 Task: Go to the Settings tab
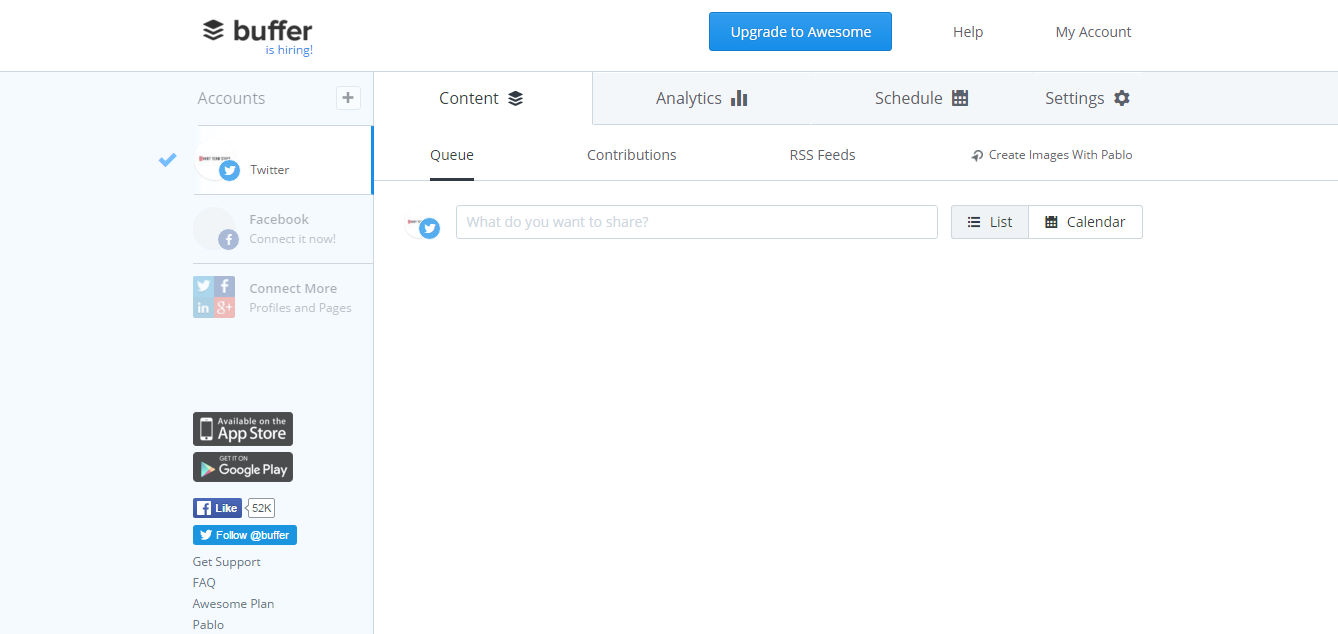click(x=1087, y=98)
